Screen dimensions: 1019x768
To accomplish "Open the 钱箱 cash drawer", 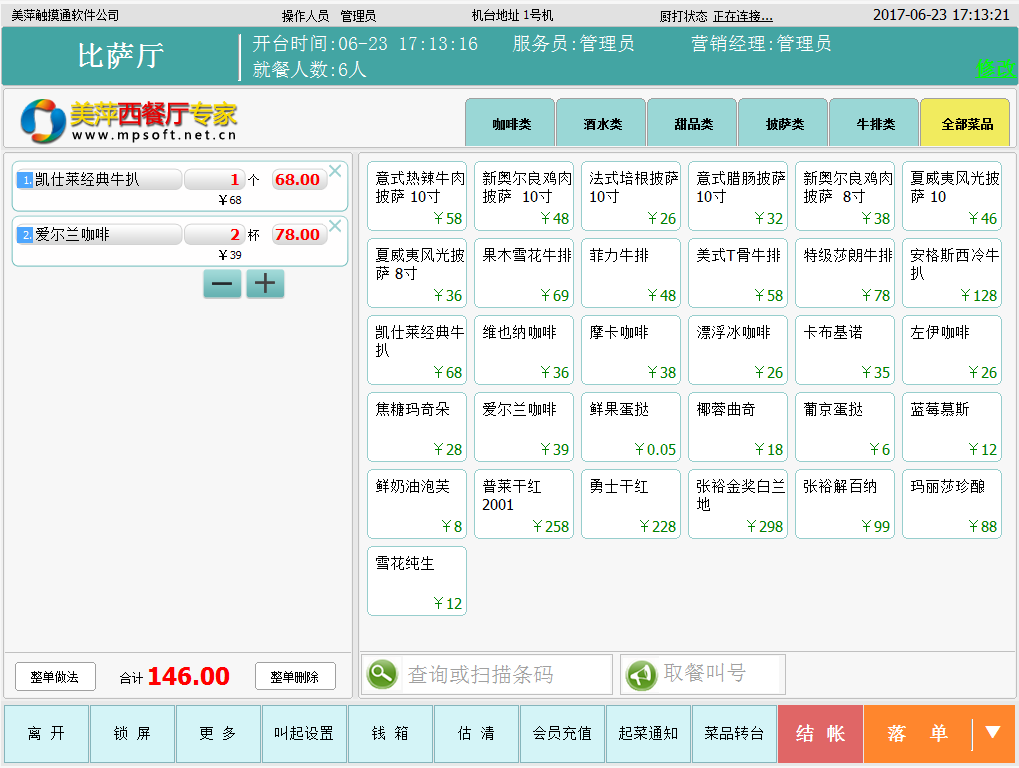I will tap(390, 734).
